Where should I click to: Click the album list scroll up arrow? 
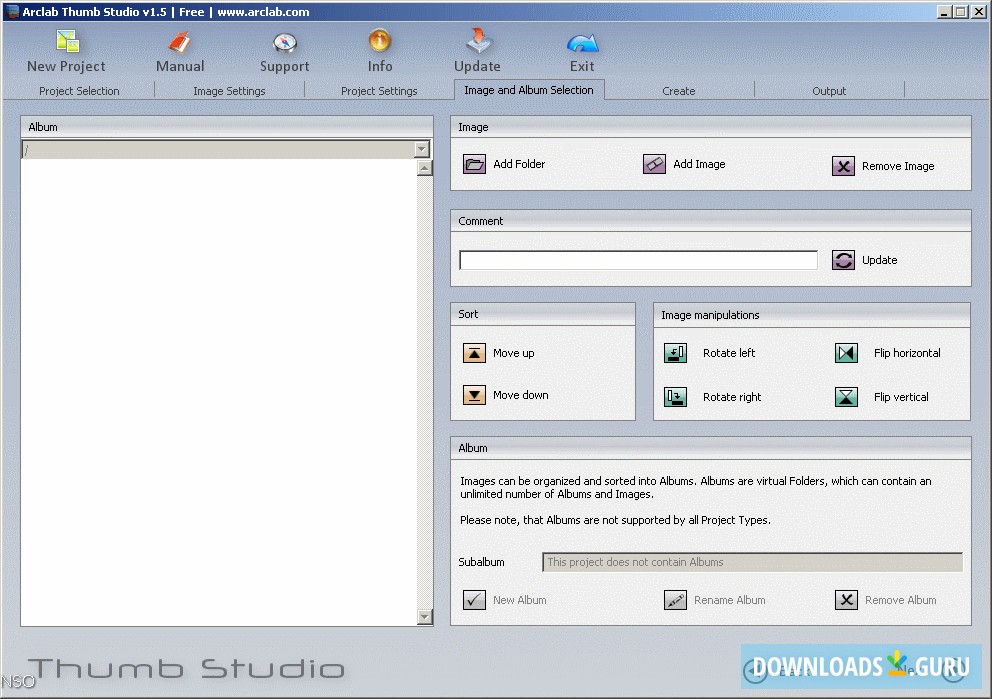[x=425, y=168]
